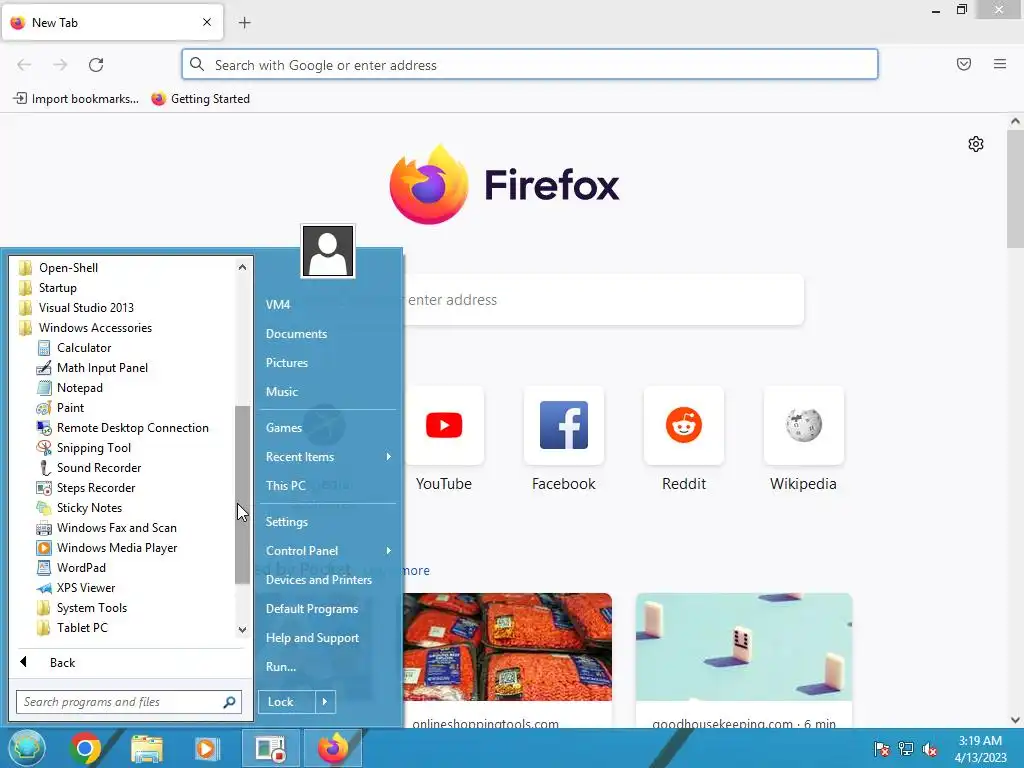Open the shutdown options arrow beside Lock

[x=325, y=702]
